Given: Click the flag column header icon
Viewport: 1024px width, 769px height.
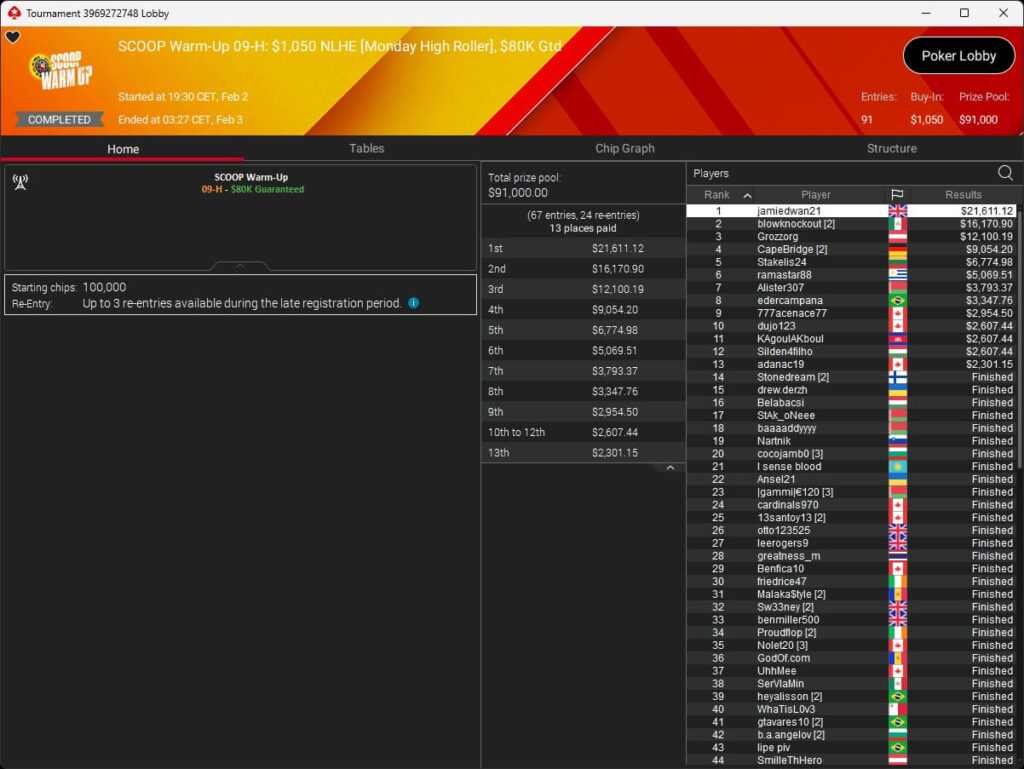Looking at the screenshot, I should [896, 195].
